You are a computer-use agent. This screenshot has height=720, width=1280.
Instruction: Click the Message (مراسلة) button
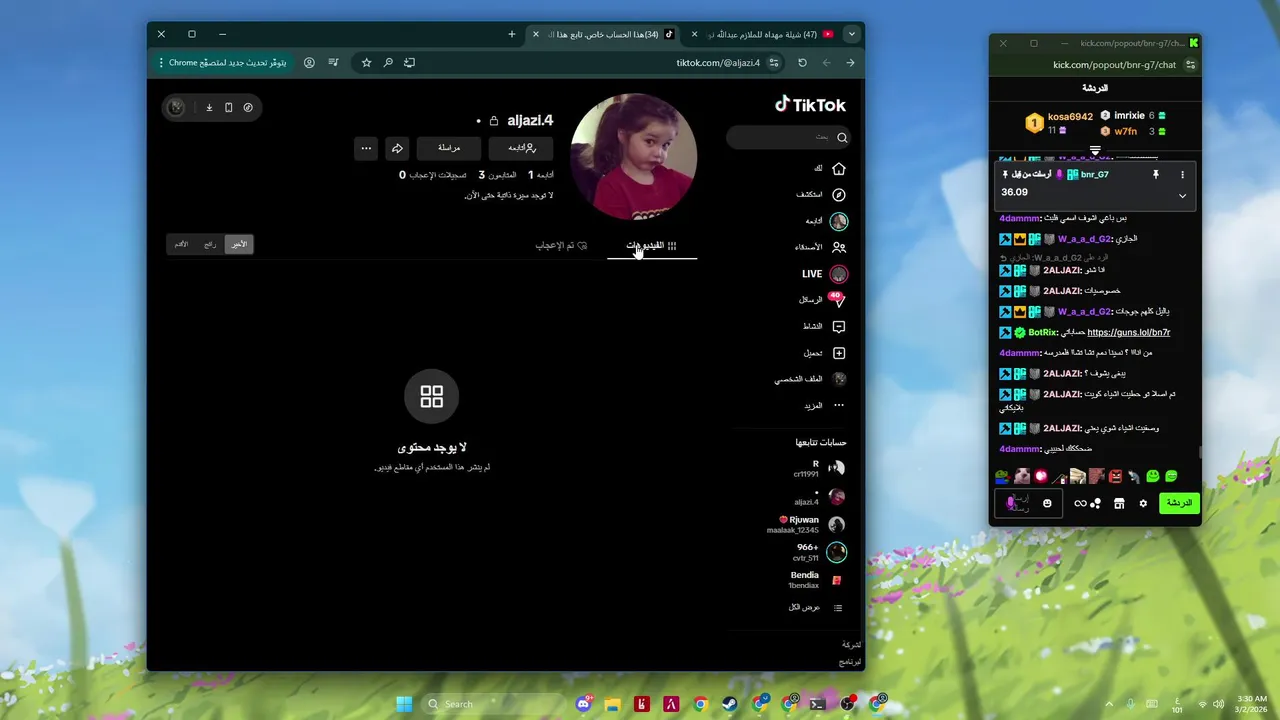pyautogui.click(x=449, y=148)
